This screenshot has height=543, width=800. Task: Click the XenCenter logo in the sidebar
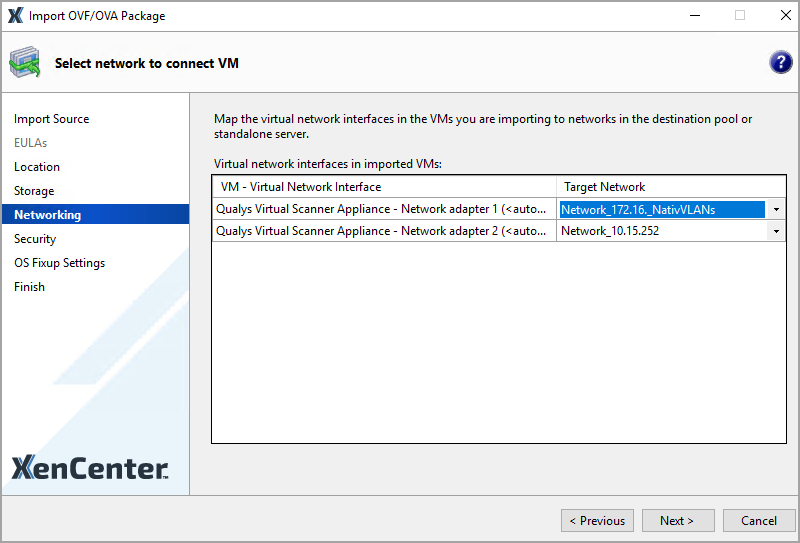89,467
